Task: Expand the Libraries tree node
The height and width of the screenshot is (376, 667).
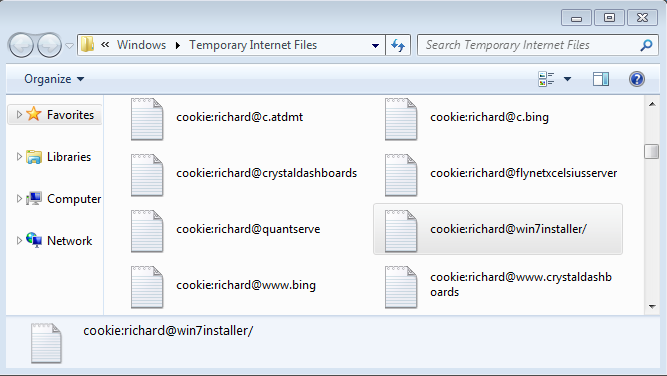Action: click(19, 157)
